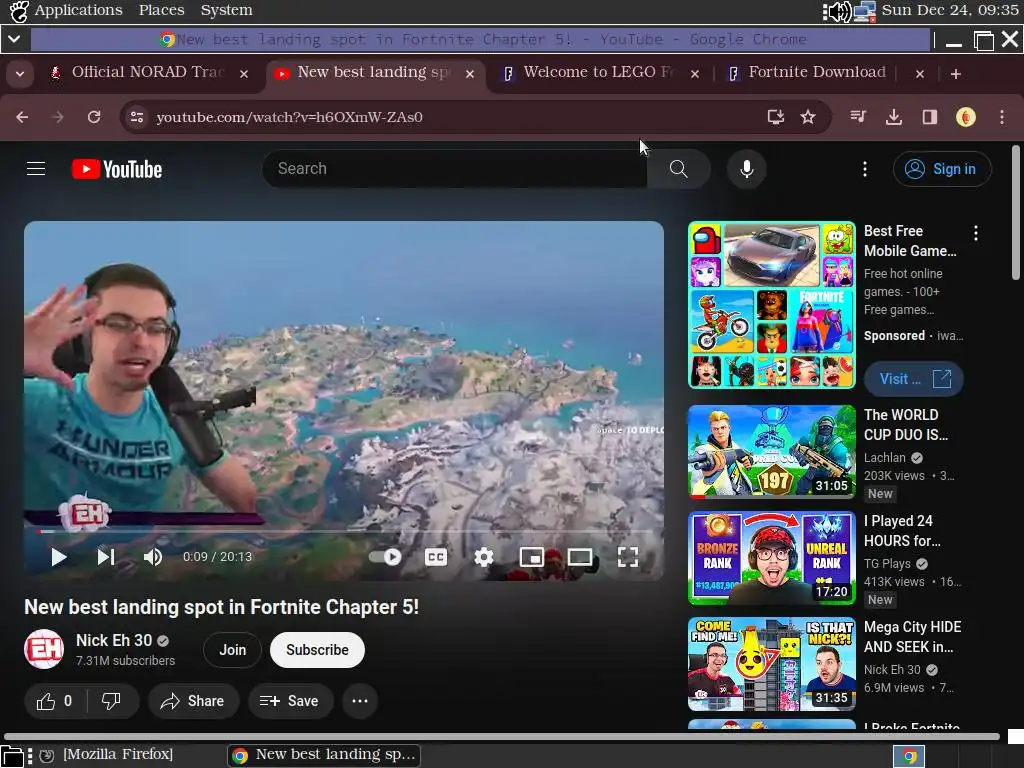Focus the YouTube search box
This screenshot has height=768, width=1024.
(455, 168)
